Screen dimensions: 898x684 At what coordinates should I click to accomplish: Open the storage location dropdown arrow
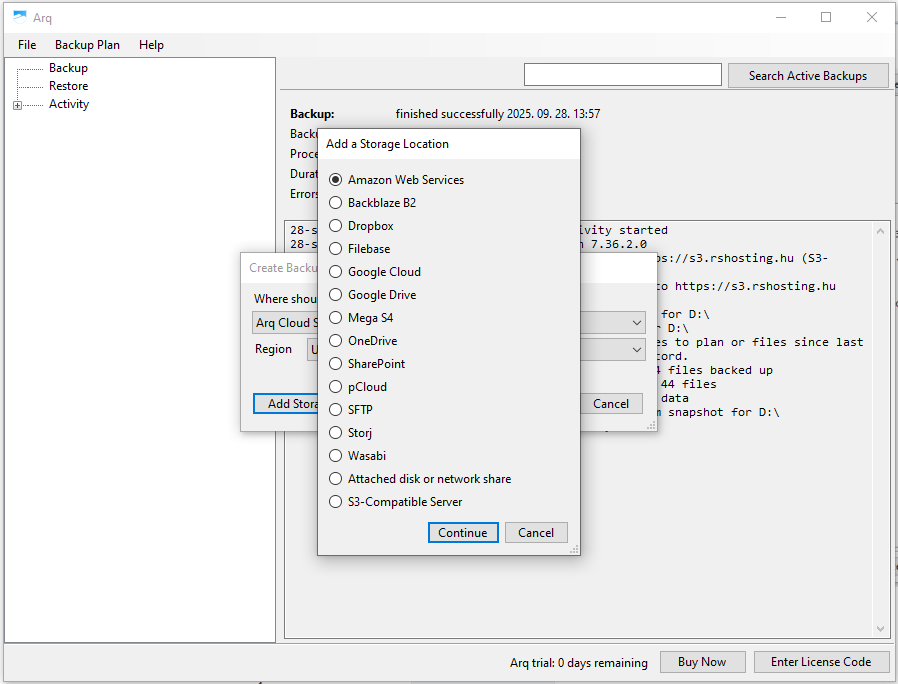[x=637, y=323]
